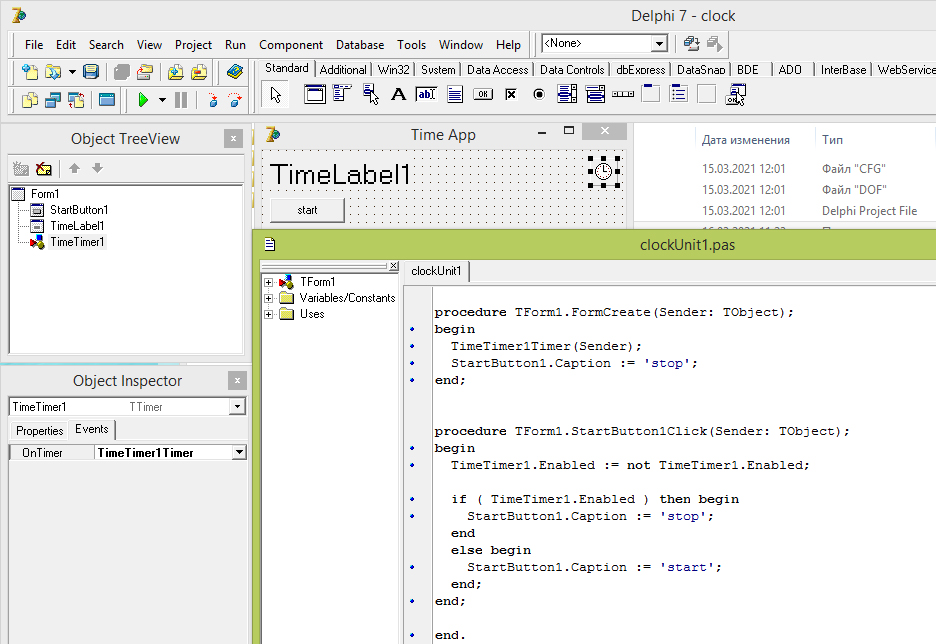Select the Button (OK) component icon
Screen dimensions: 936x644
pos(483,94)
